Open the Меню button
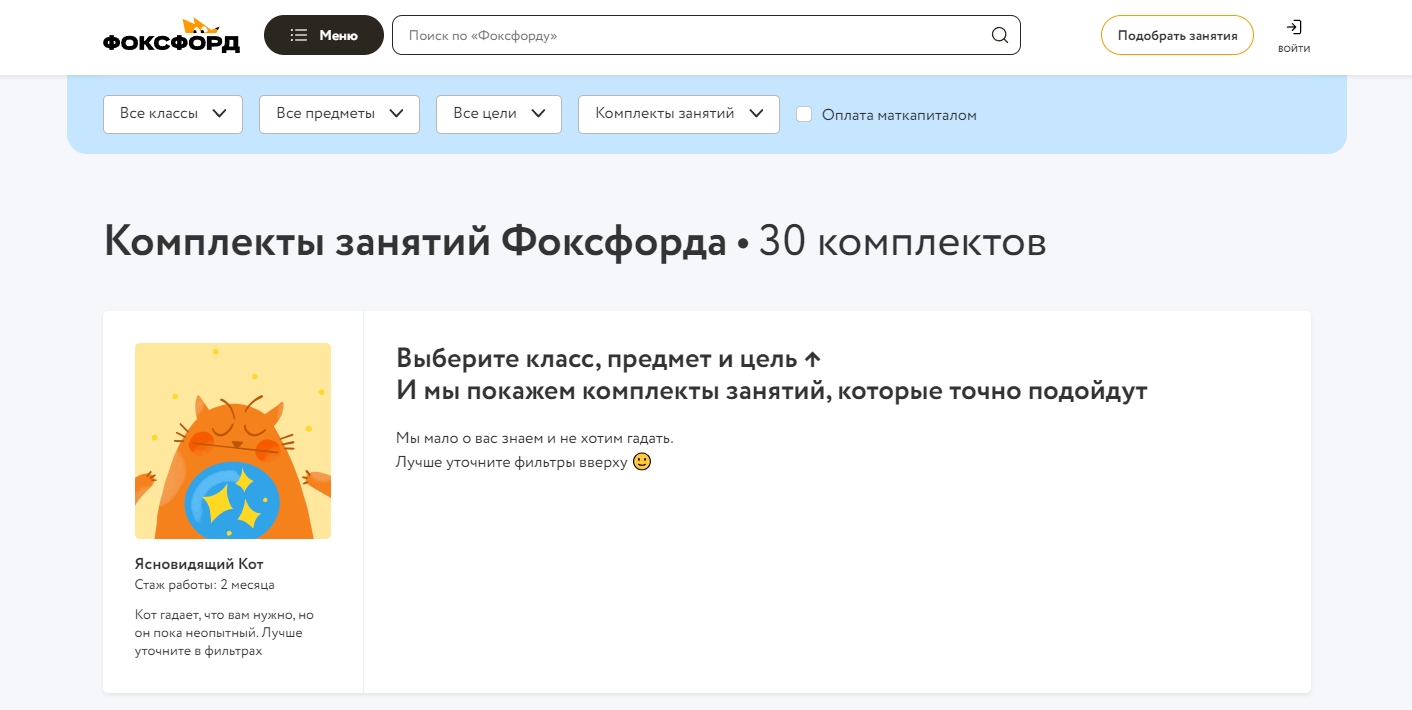The width and height of the screenshot is (1412, 710). 324,35
